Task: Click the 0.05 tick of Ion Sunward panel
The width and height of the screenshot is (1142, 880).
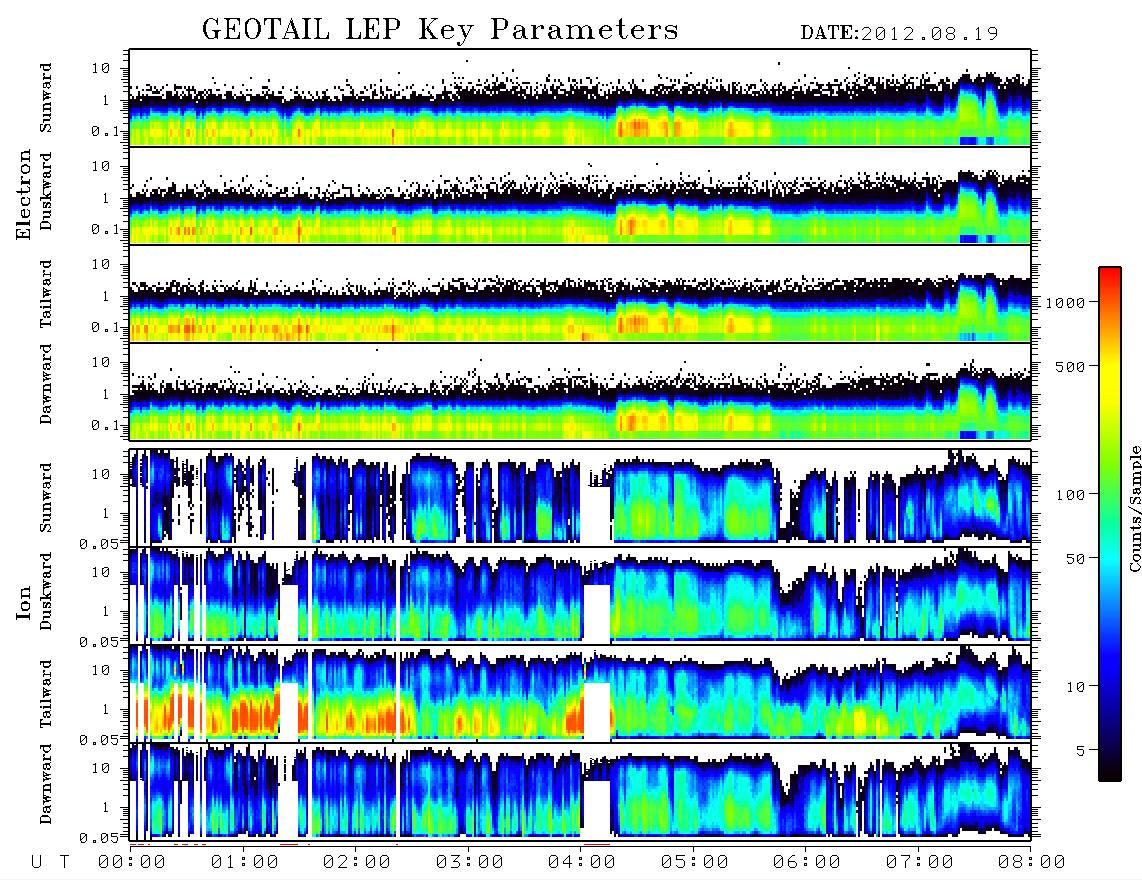Action: (98, 543)
